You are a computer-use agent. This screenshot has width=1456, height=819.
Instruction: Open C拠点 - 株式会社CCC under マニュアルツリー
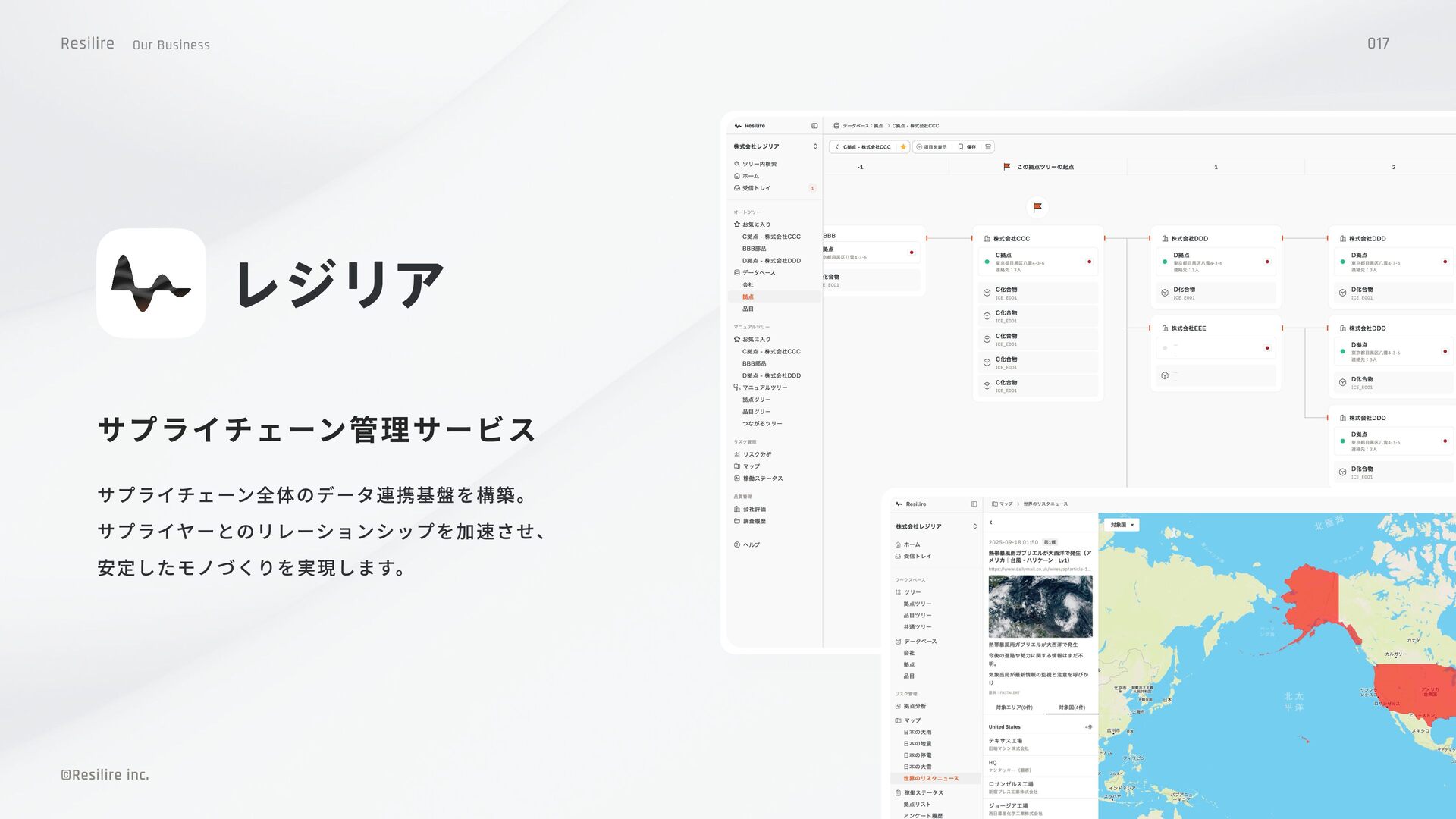[x=771, y=352]
